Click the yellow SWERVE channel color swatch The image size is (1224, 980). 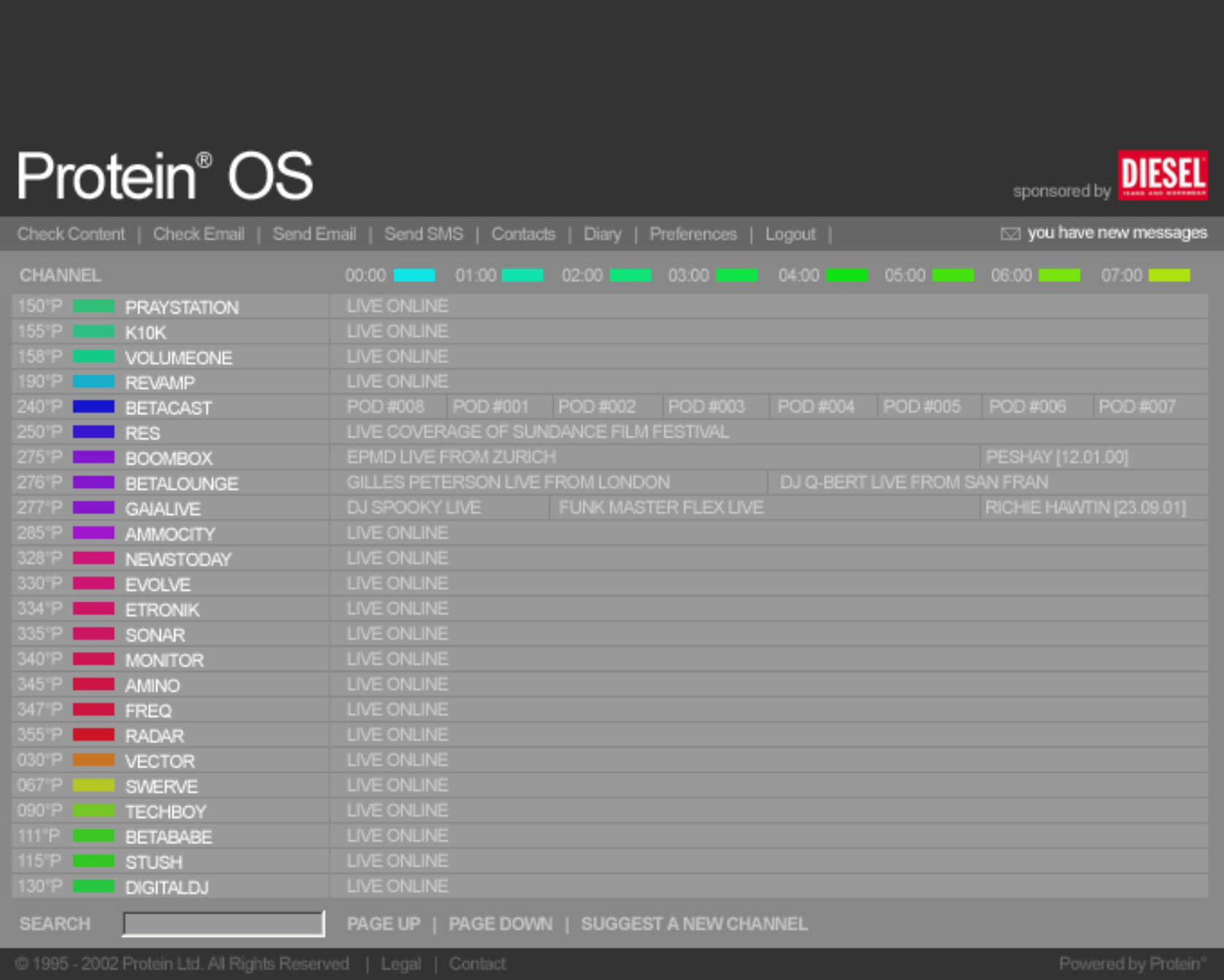(x=93, y=786)
